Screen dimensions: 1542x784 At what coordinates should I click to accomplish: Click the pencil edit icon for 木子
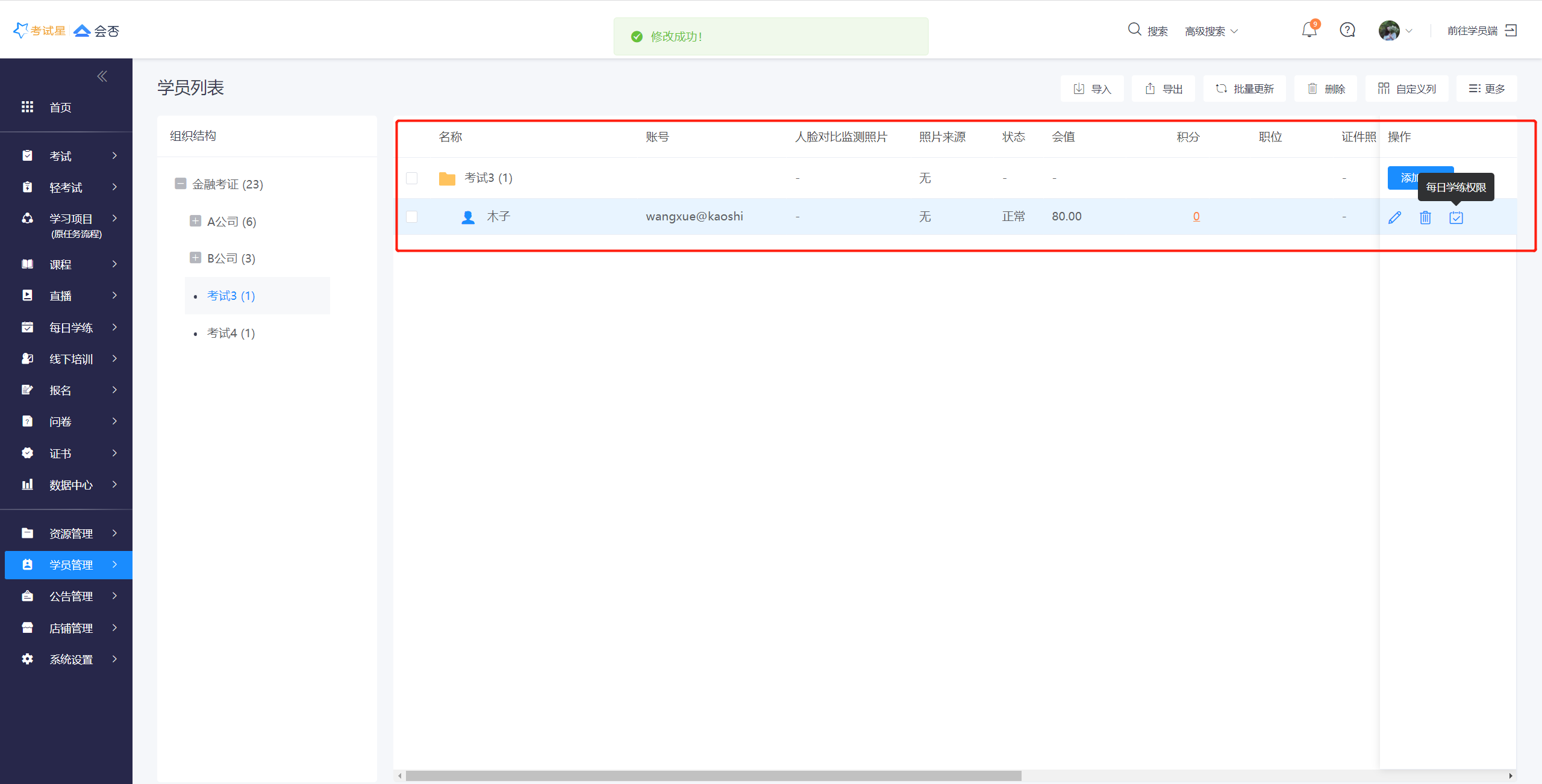(1394, 217)
